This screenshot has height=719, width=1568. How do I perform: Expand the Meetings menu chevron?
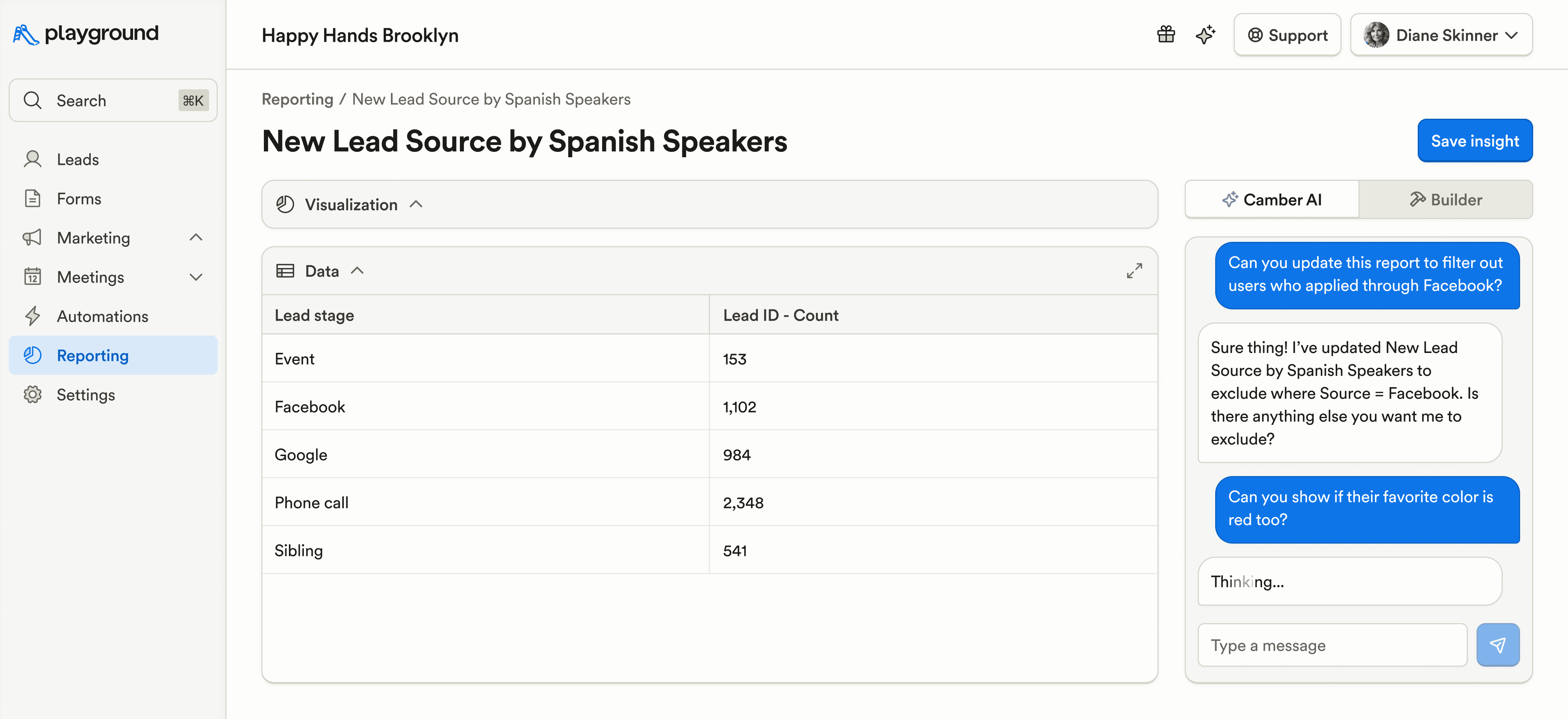pyautogui.click(x=195, y=277)
